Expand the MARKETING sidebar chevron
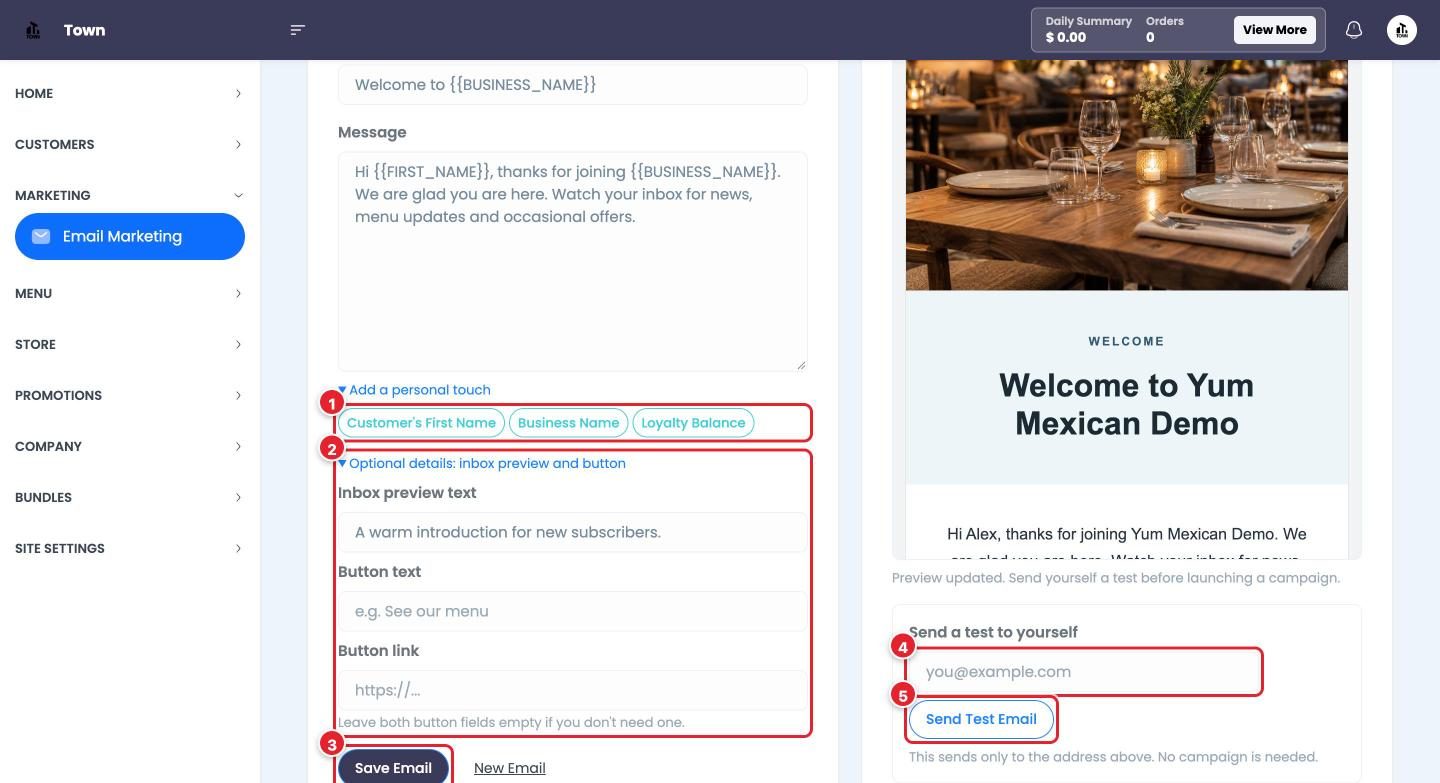The height and width of the screenshot is (783, 1440). [x=238, y=195]
